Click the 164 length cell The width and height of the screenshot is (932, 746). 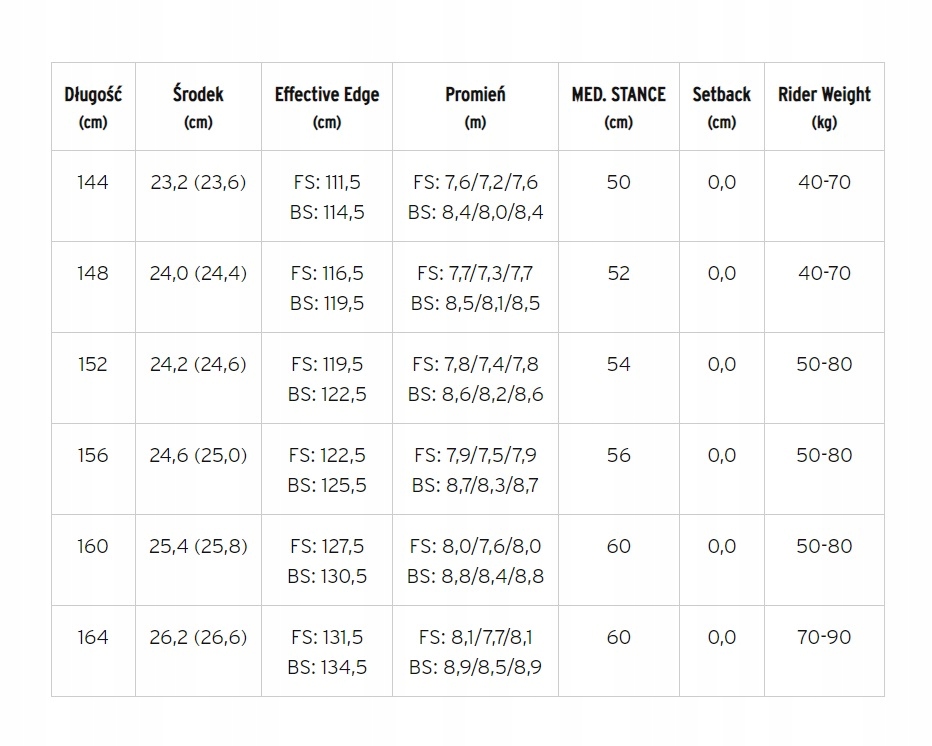coord(93,637)
